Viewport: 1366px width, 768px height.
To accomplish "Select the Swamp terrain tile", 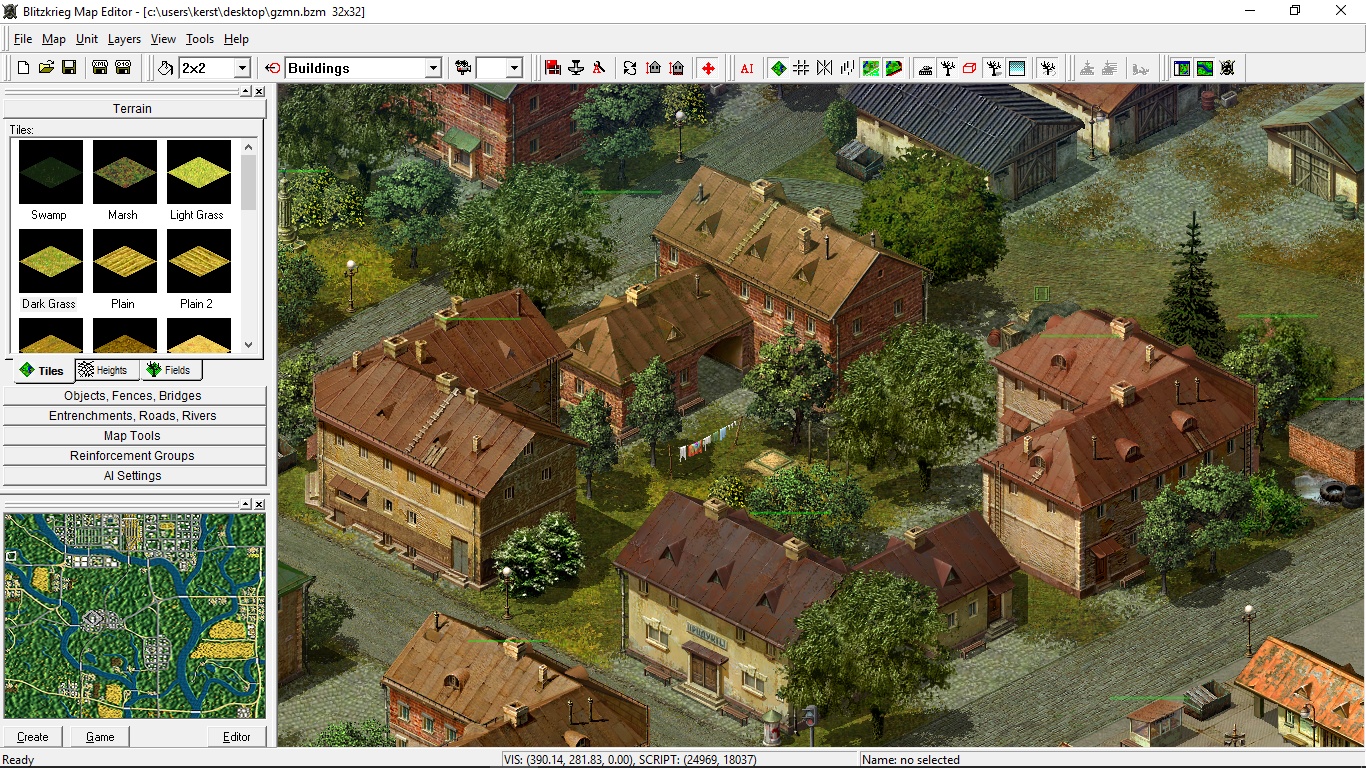I will tap(50, 180).
